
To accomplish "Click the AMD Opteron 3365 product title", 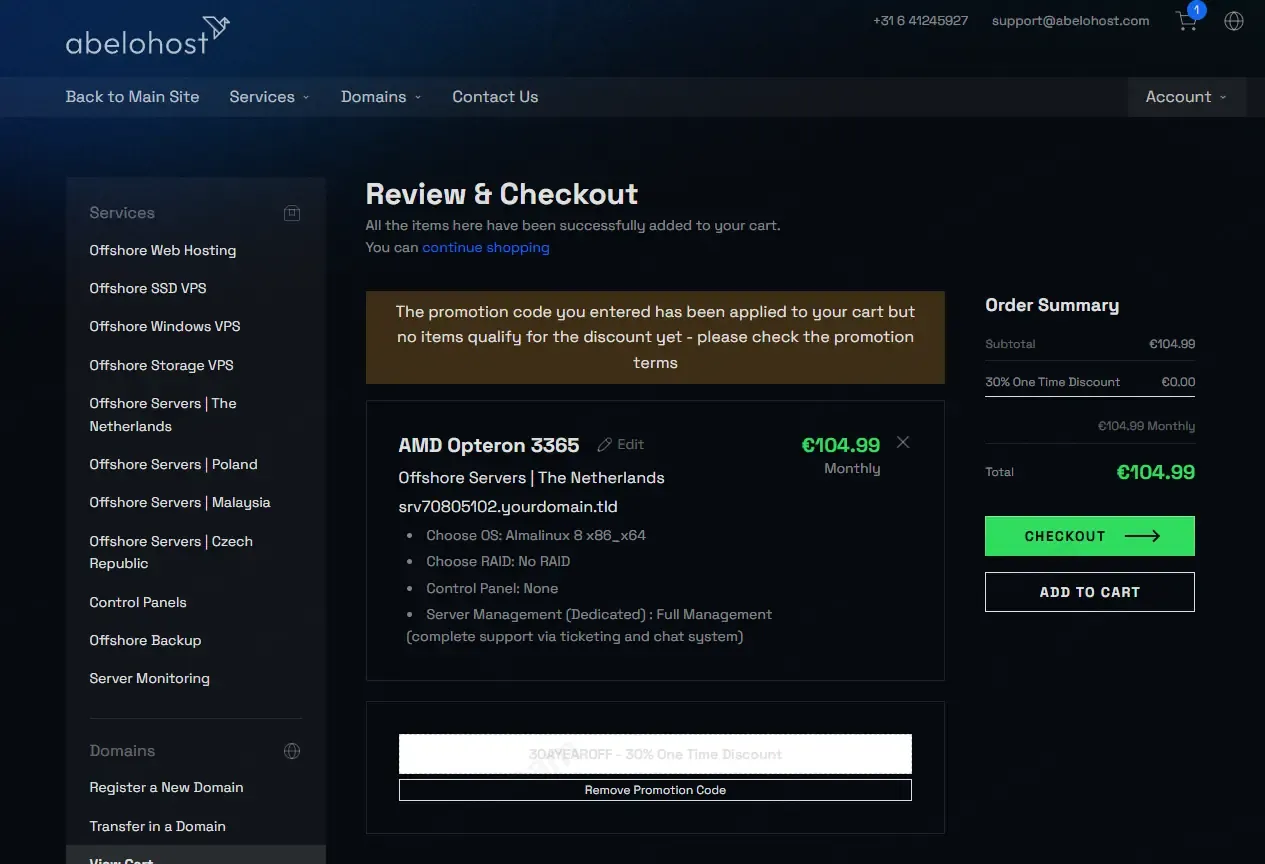I will (x=488, y=445).
